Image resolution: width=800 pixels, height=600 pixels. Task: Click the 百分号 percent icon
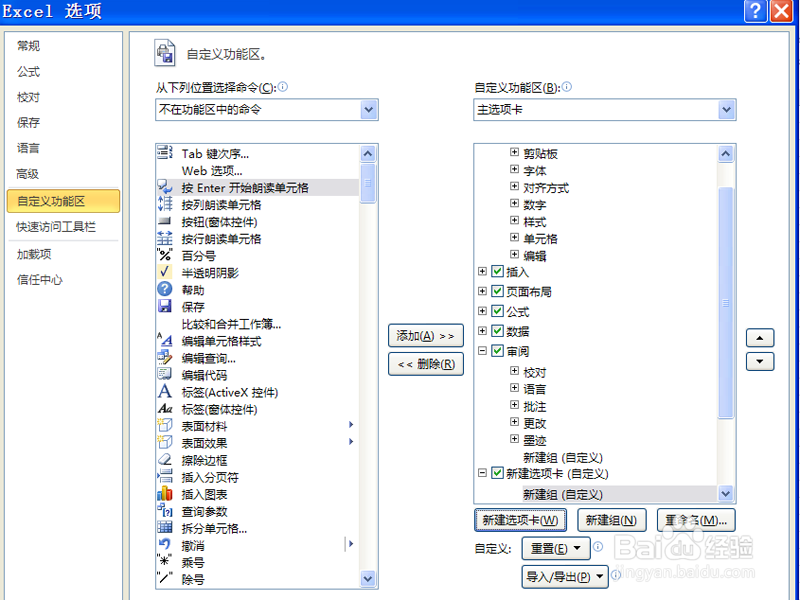click(x=164, y=255)
